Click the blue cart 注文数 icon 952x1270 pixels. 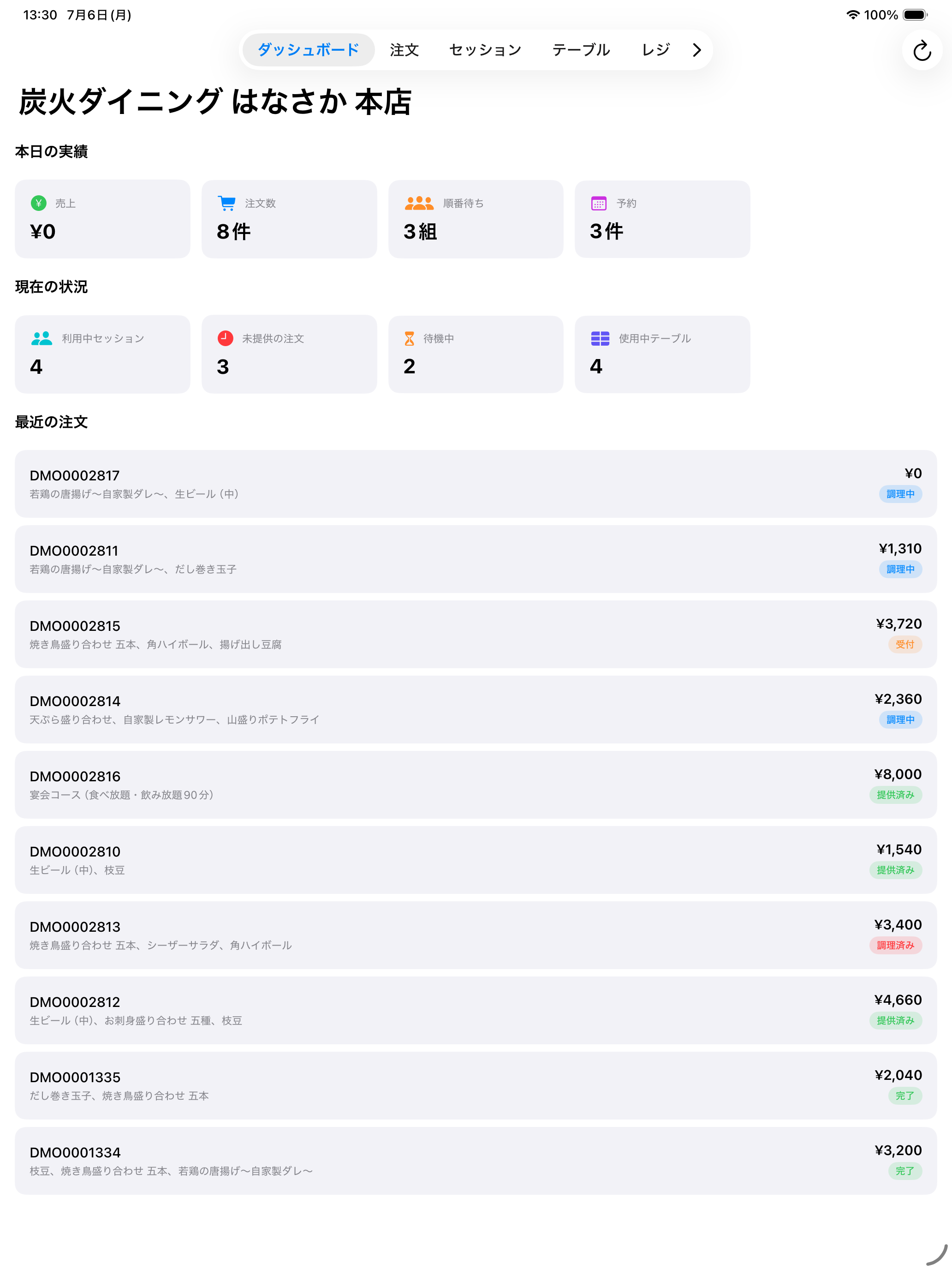[x=226, y=203]
